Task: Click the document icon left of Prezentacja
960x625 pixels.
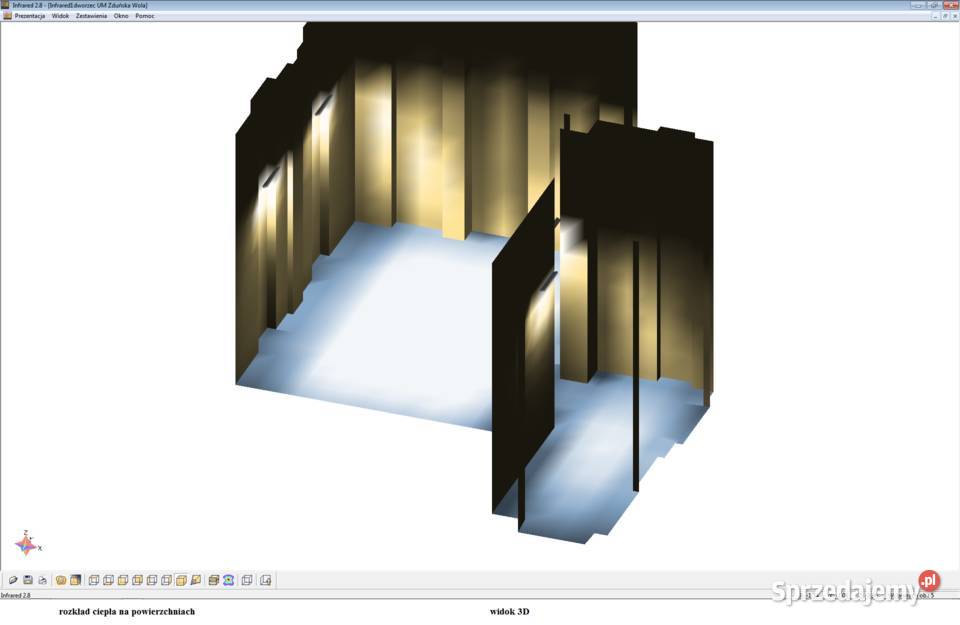Action: tap(6, 16)
